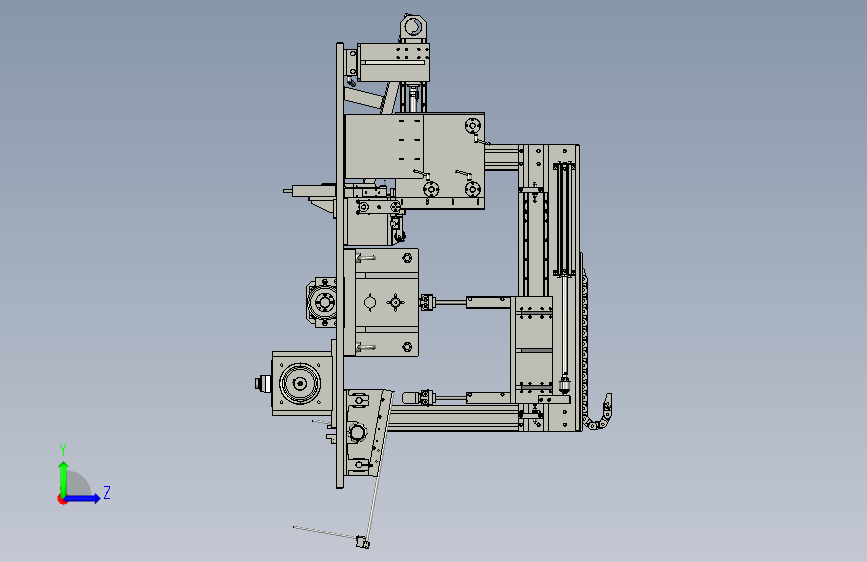Select the large gearbox with circular flange
867x562 pixels.
point(302,383)
